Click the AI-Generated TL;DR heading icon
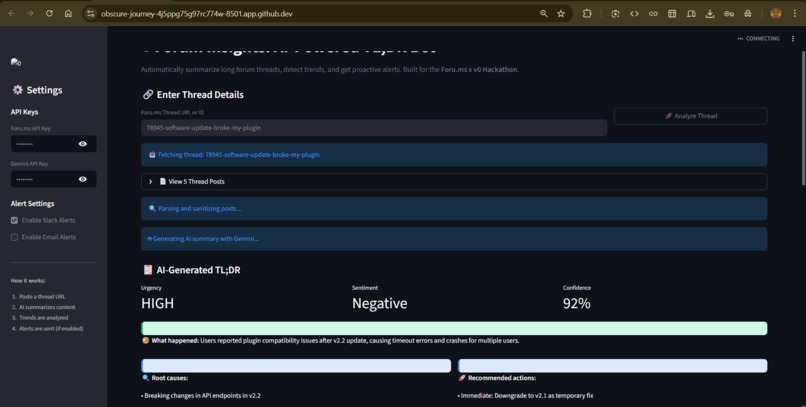This screenshot has height=407, width=806. coord(148,270)
